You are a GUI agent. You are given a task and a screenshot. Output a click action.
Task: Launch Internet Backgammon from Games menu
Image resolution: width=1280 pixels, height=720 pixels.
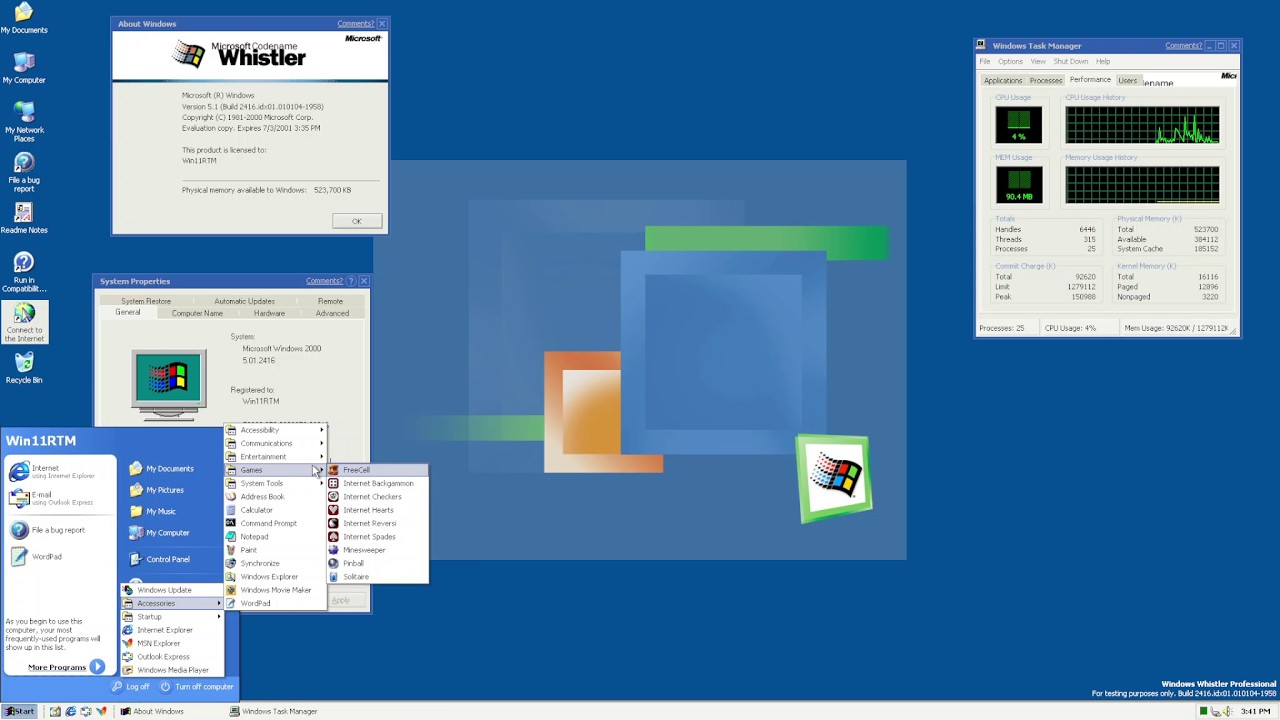(378, 483)
